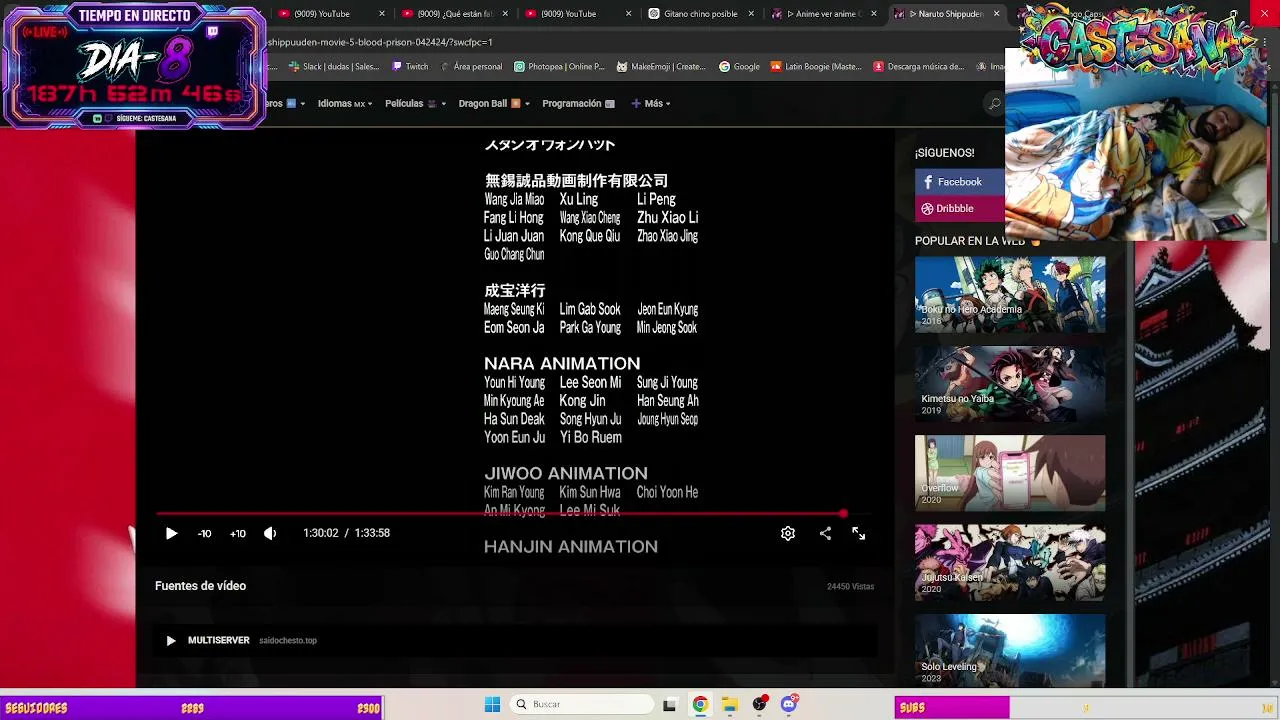Open the Solo Leveling thumbnail
Viewport: 1280px width, 720px height.
tap(1010, 651)
